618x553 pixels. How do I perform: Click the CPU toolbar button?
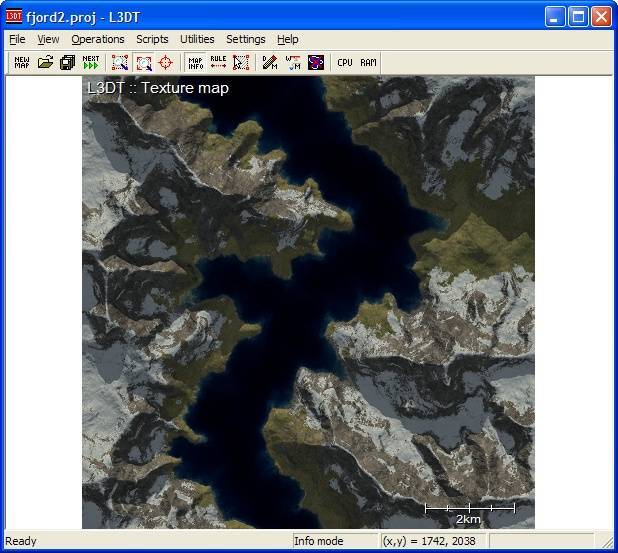coord(345,62)
